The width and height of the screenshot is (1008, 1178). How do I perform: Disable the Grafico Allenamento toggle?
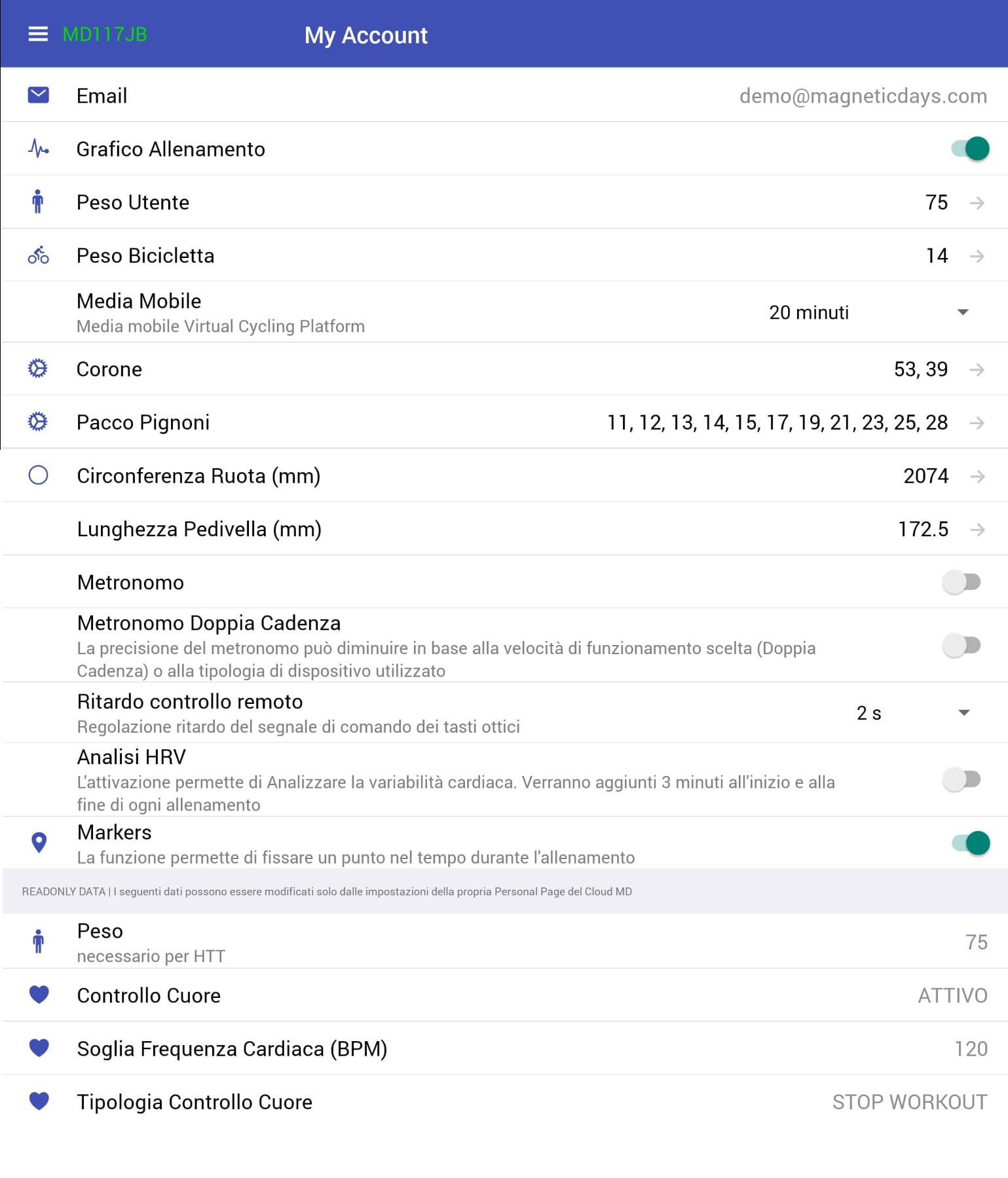[x=970, y=149]
